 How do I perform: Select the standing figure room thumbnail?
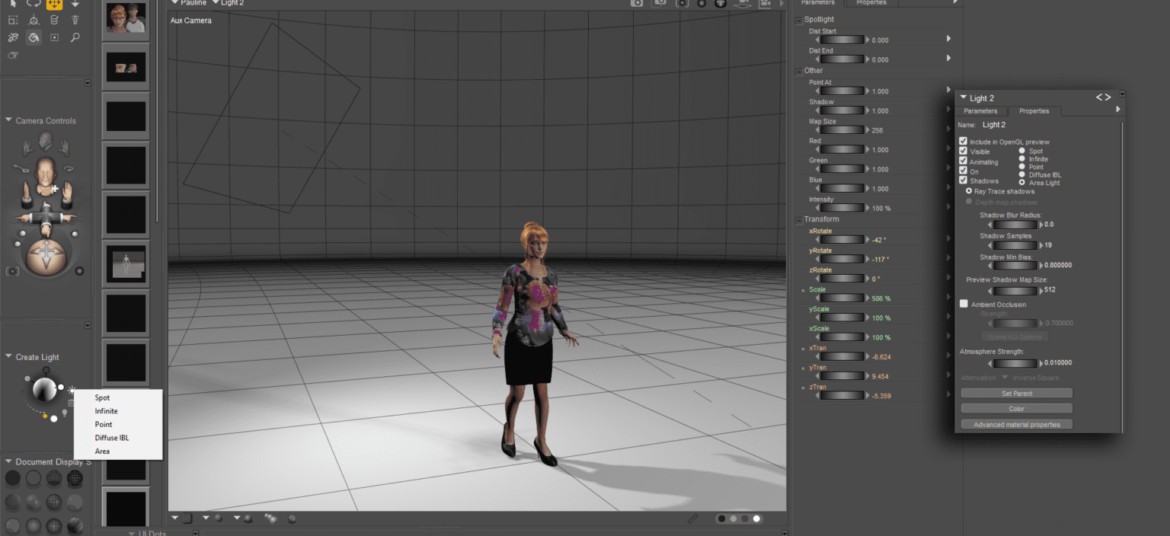pos(125,264)
